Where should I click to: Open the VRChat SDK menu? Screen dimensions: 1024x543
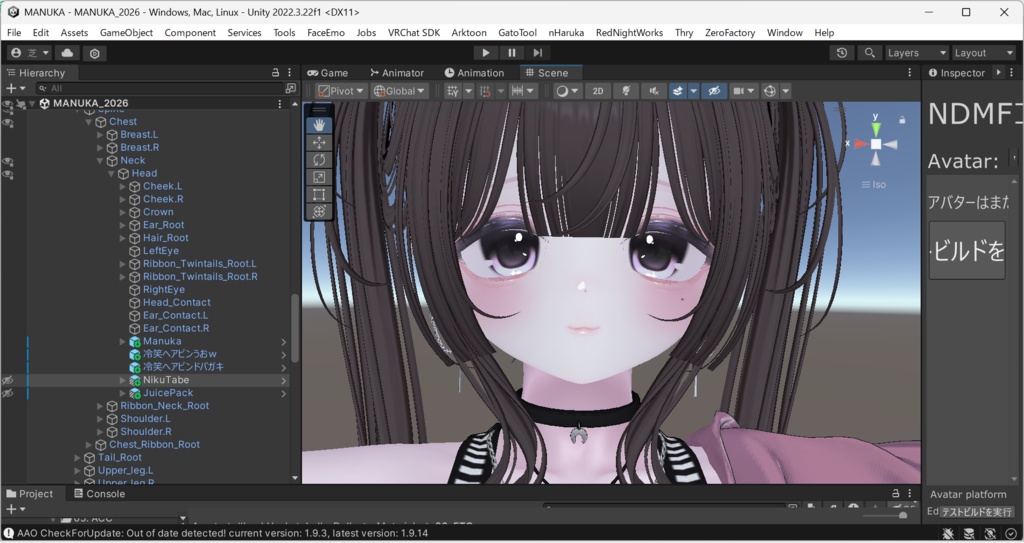tap(413, 33)
